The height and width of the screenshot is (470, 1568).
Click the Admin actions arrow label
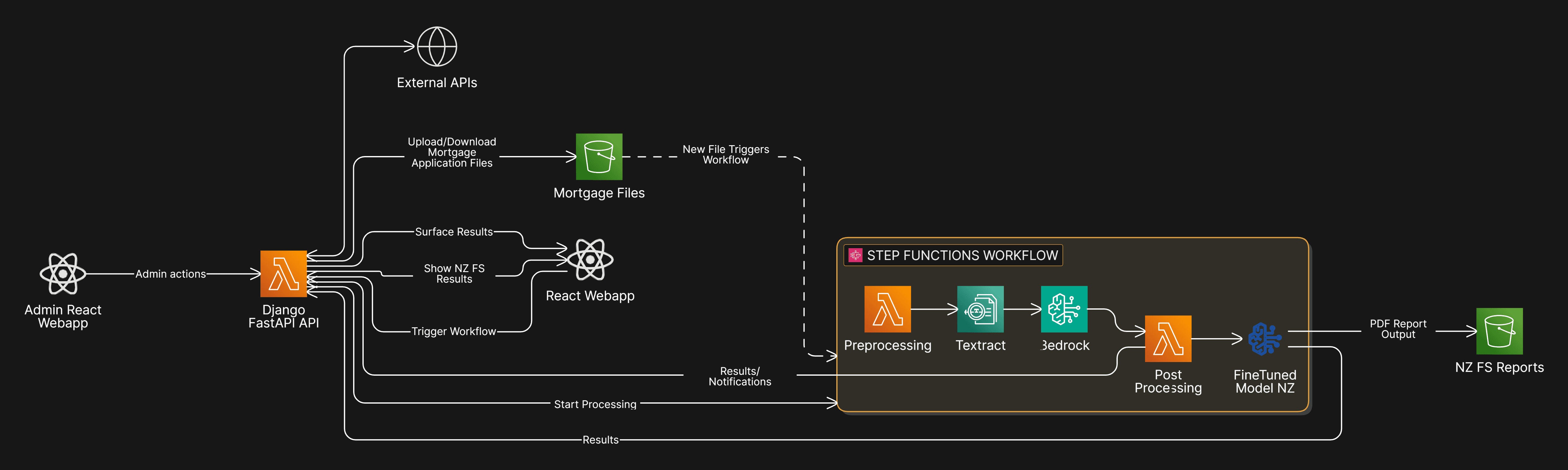pos(170,274)
